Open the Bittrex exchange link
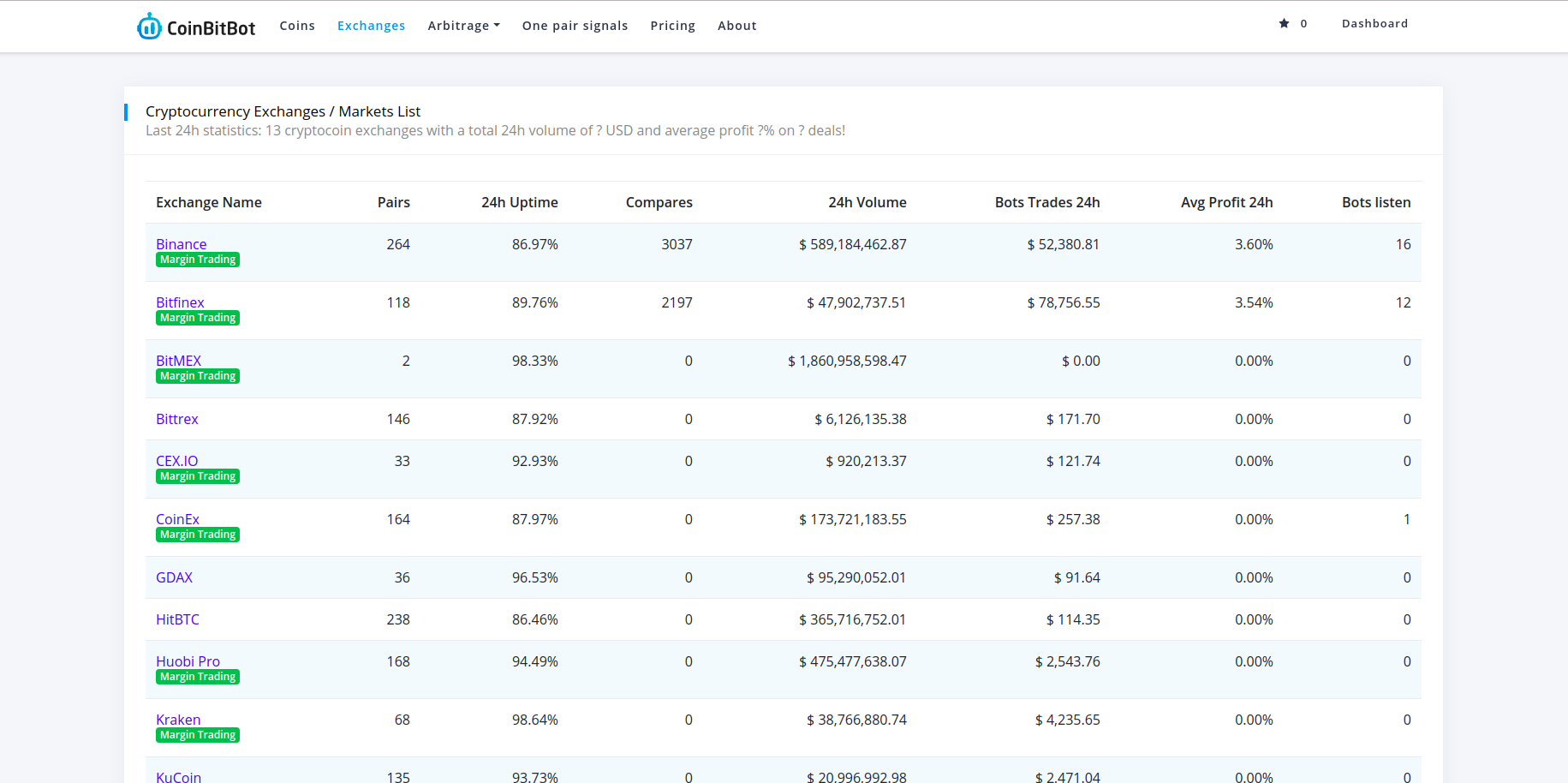The width and height of the screenshot is (1568, 783). coord(176,419)
